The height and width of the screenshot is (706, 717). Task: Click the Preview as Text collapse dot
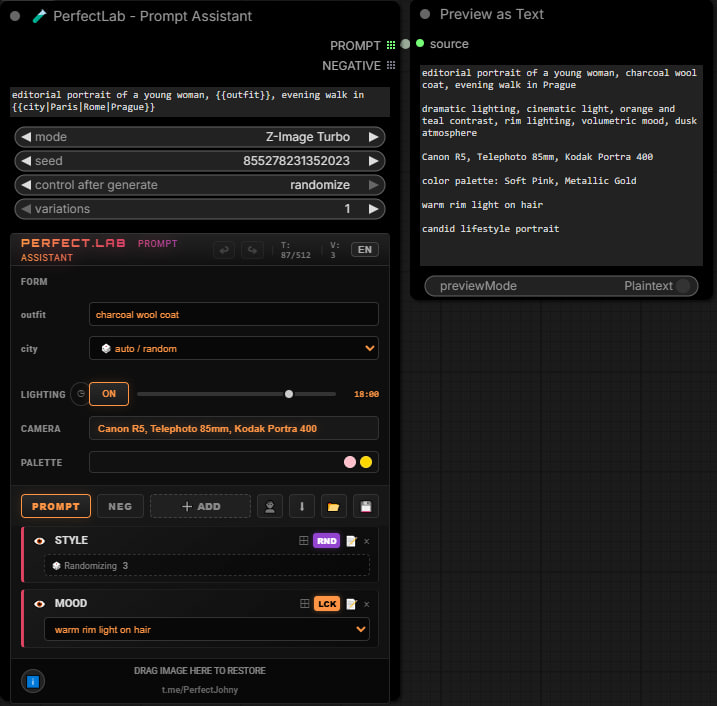(425, 14)
